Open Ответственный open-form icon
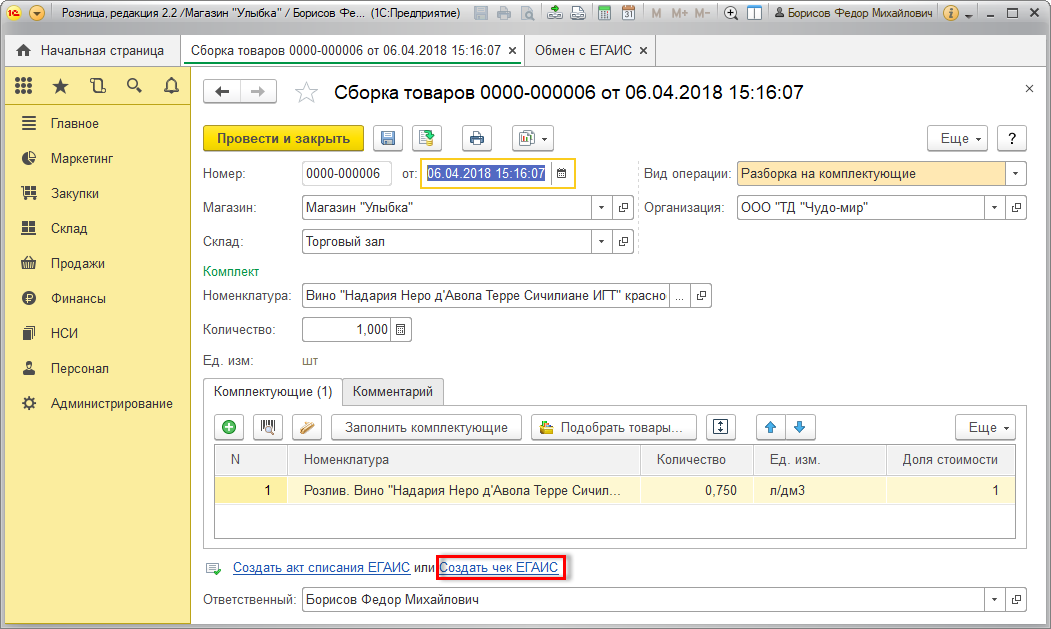 point(1017,599)
